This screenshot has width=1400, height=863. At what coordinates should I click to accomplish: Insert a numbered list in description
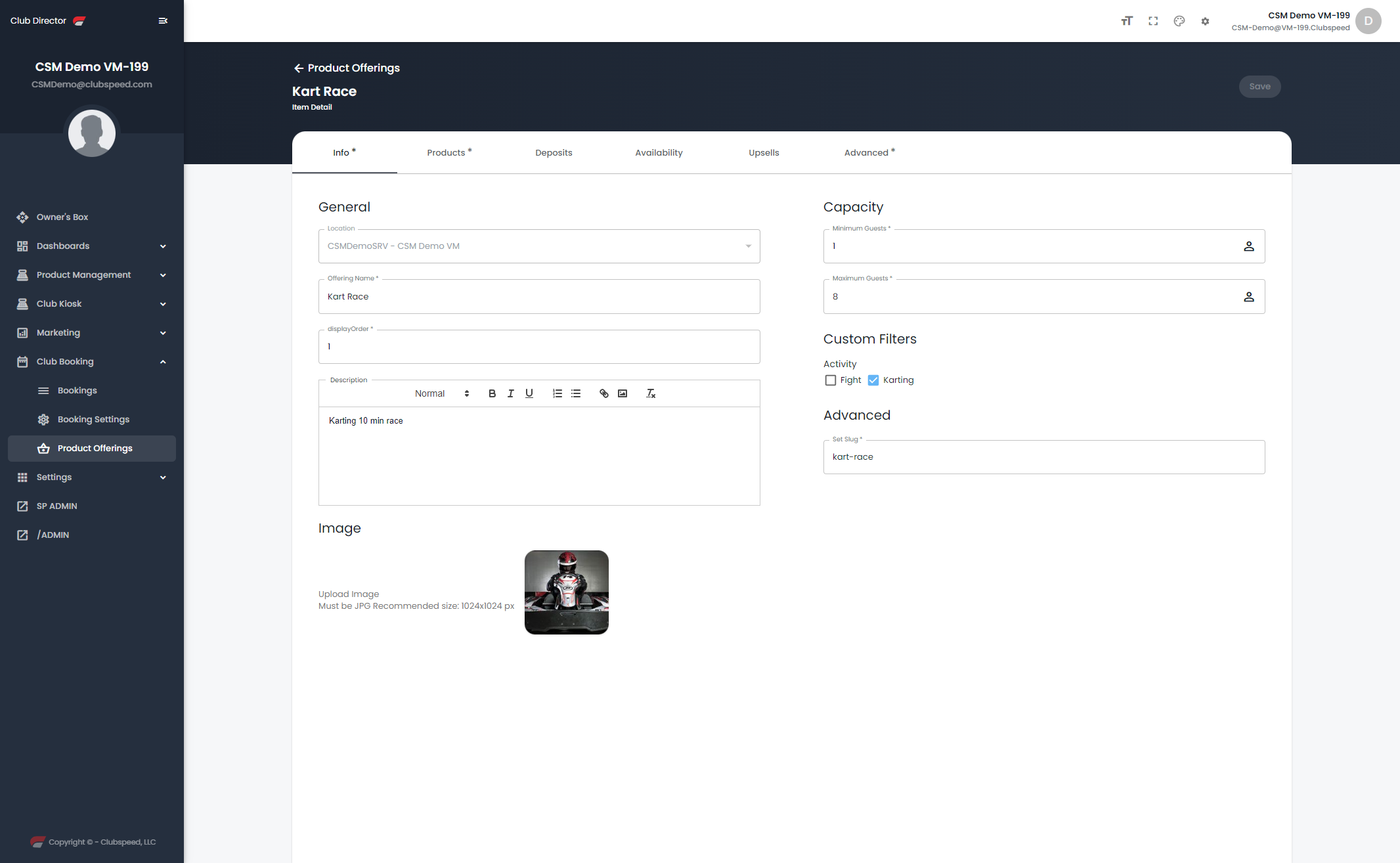click(558, 393)
